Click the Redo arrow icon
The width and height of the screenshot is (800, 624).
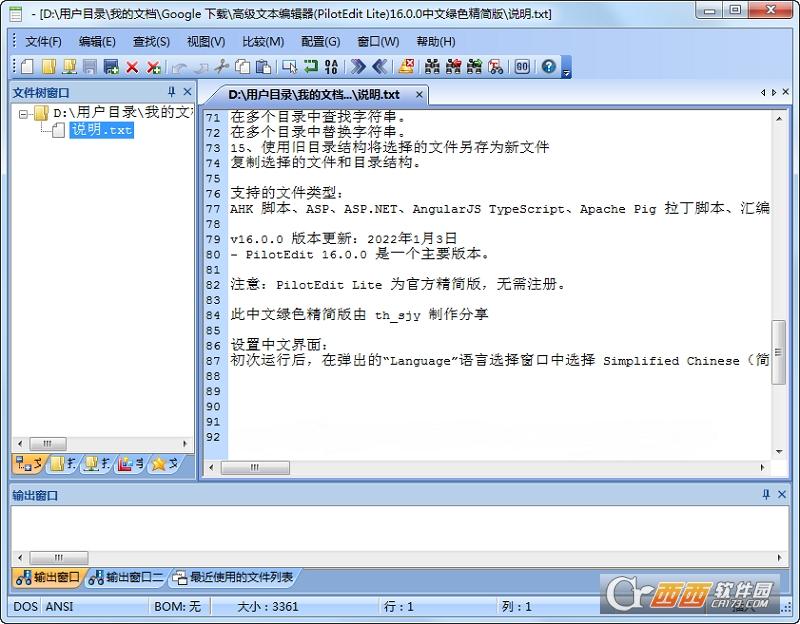coord(201,67)
